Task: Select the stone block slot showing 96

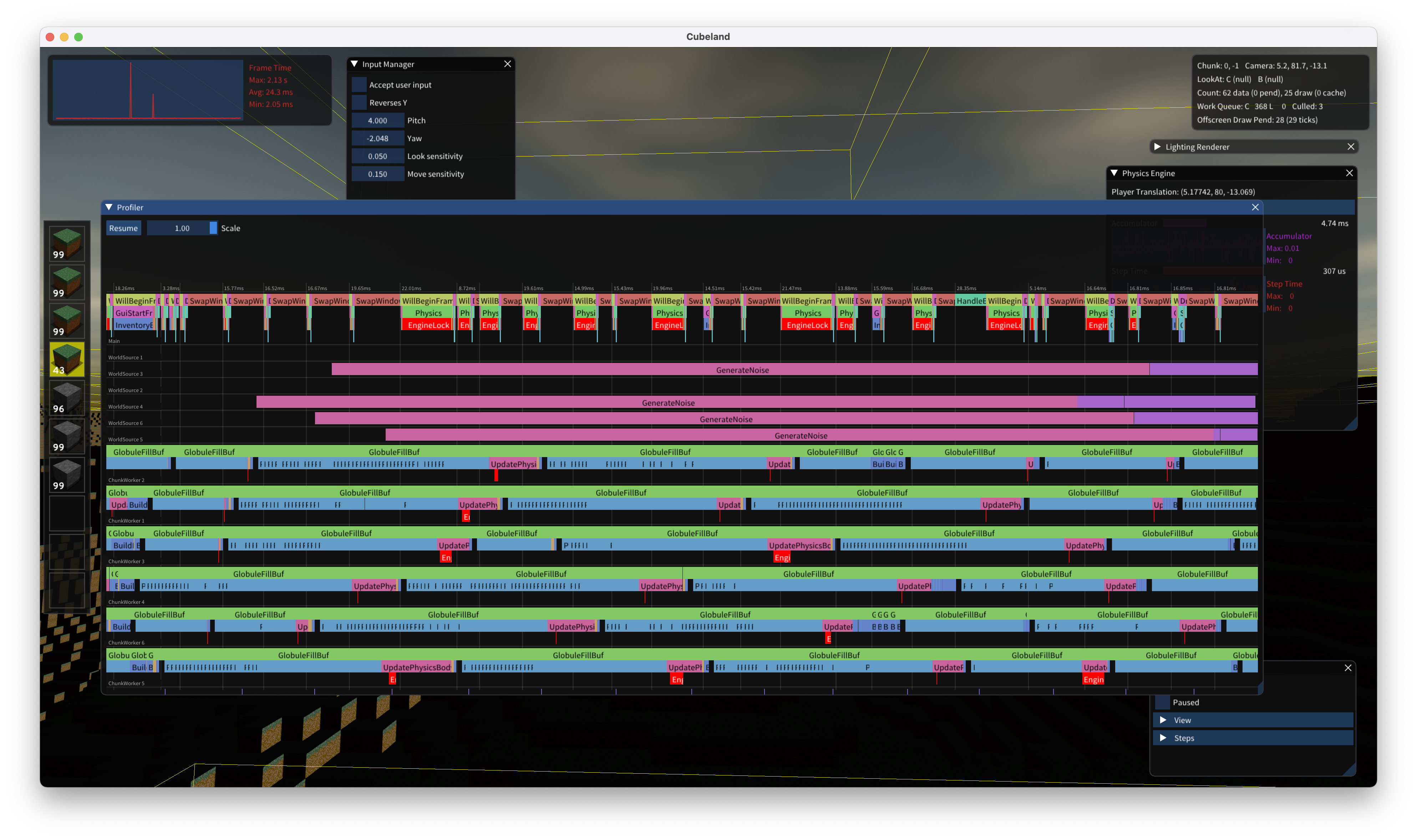Action: [x=67, y=397]
